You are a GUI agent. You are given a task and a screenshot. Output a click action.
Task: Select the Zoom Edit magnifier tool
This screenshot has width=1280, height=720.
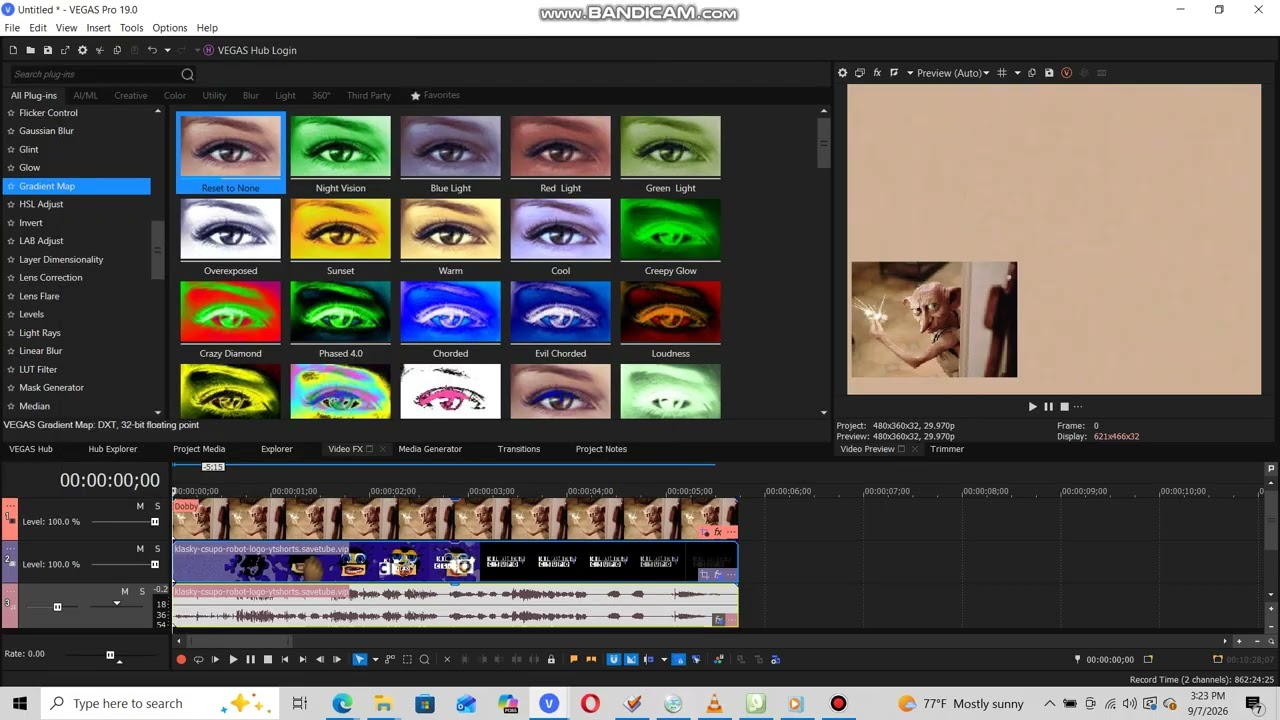click(x=424, y=659)
